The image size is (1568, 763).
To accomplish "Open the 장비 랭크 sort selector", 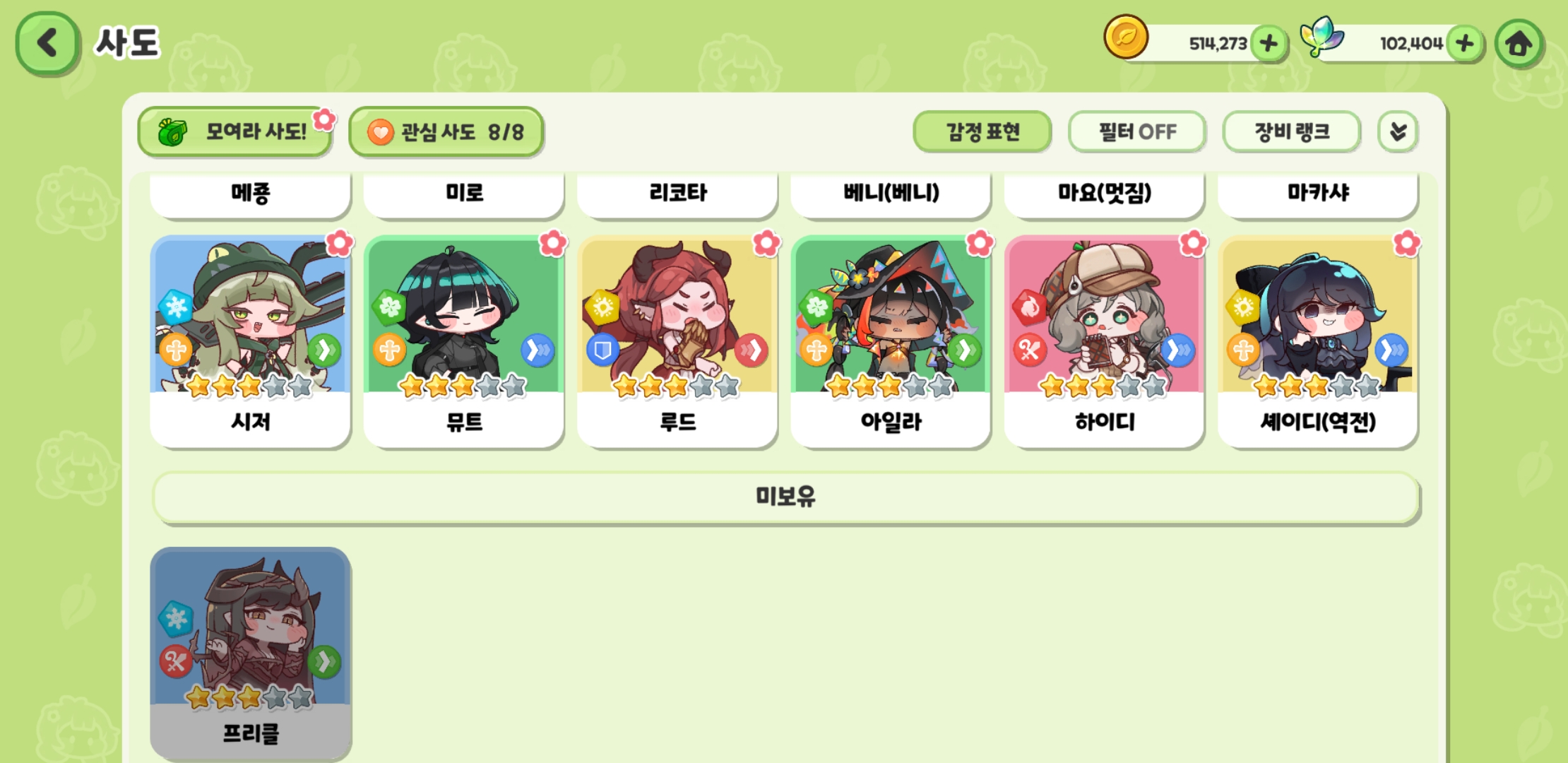I will click(x=1291, y=131).
